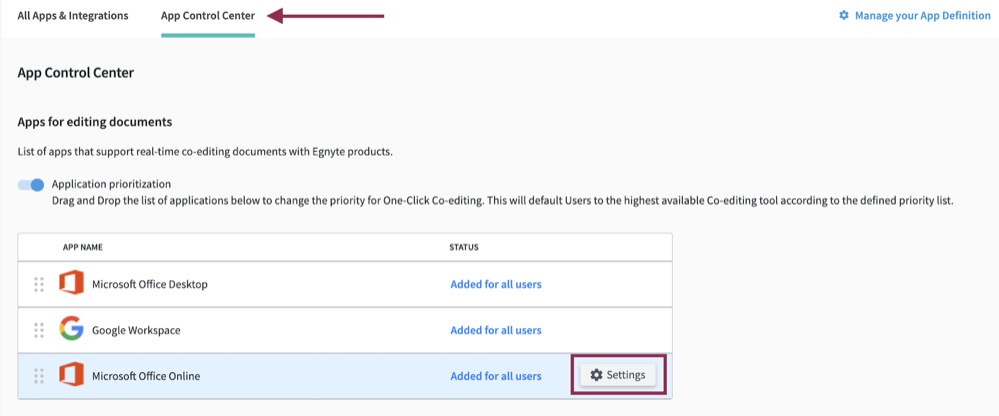Click gear icon beside Manage your App Definition
999x416 pixels.
pyautogui.click(x=844, y=16)
